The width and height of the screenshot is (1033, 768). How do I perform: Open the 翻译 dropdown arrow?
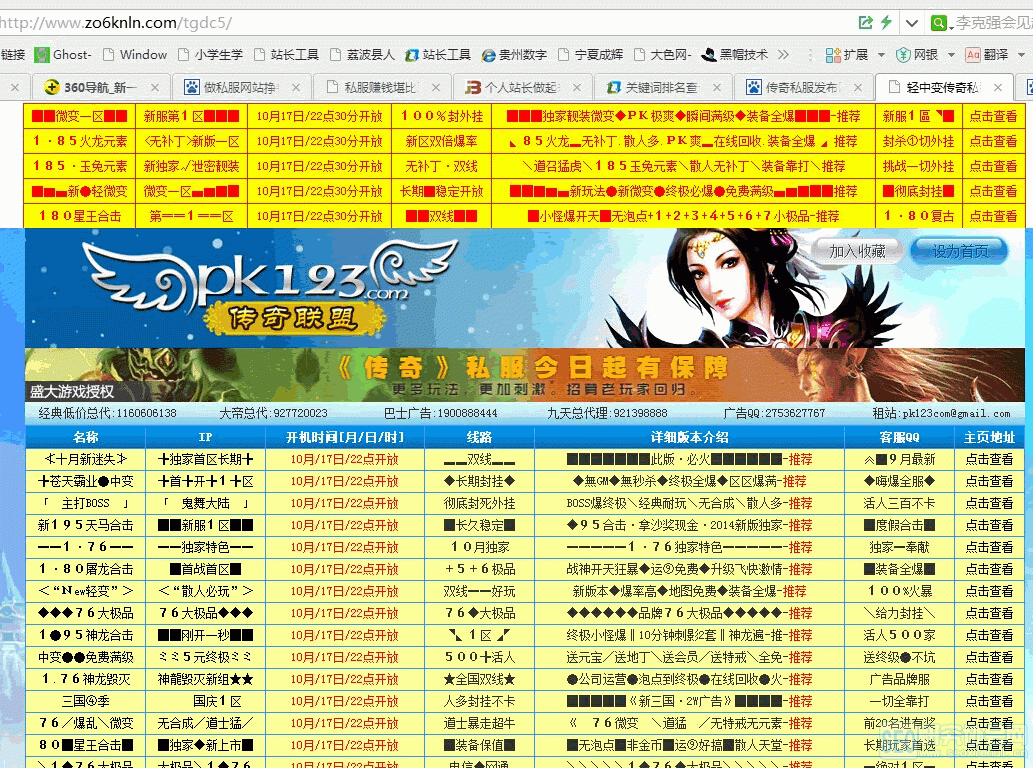click(1021, 55)
